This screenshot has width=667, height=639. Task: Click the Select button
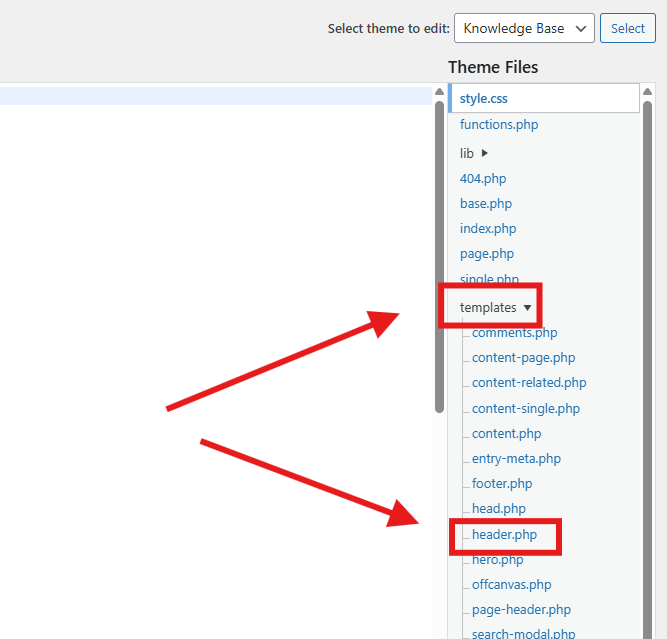pos(627,28)
